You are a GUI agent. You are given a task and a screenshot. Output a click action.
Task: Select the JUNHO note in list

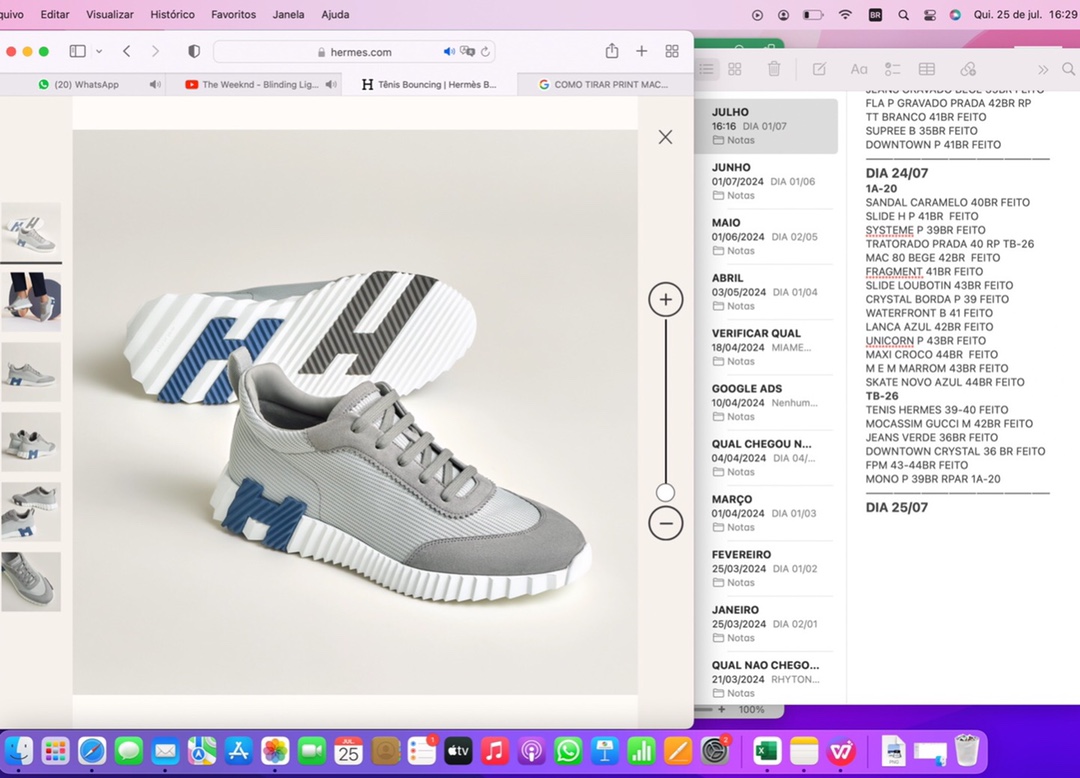pyautogui.click(x=766, y=181)
